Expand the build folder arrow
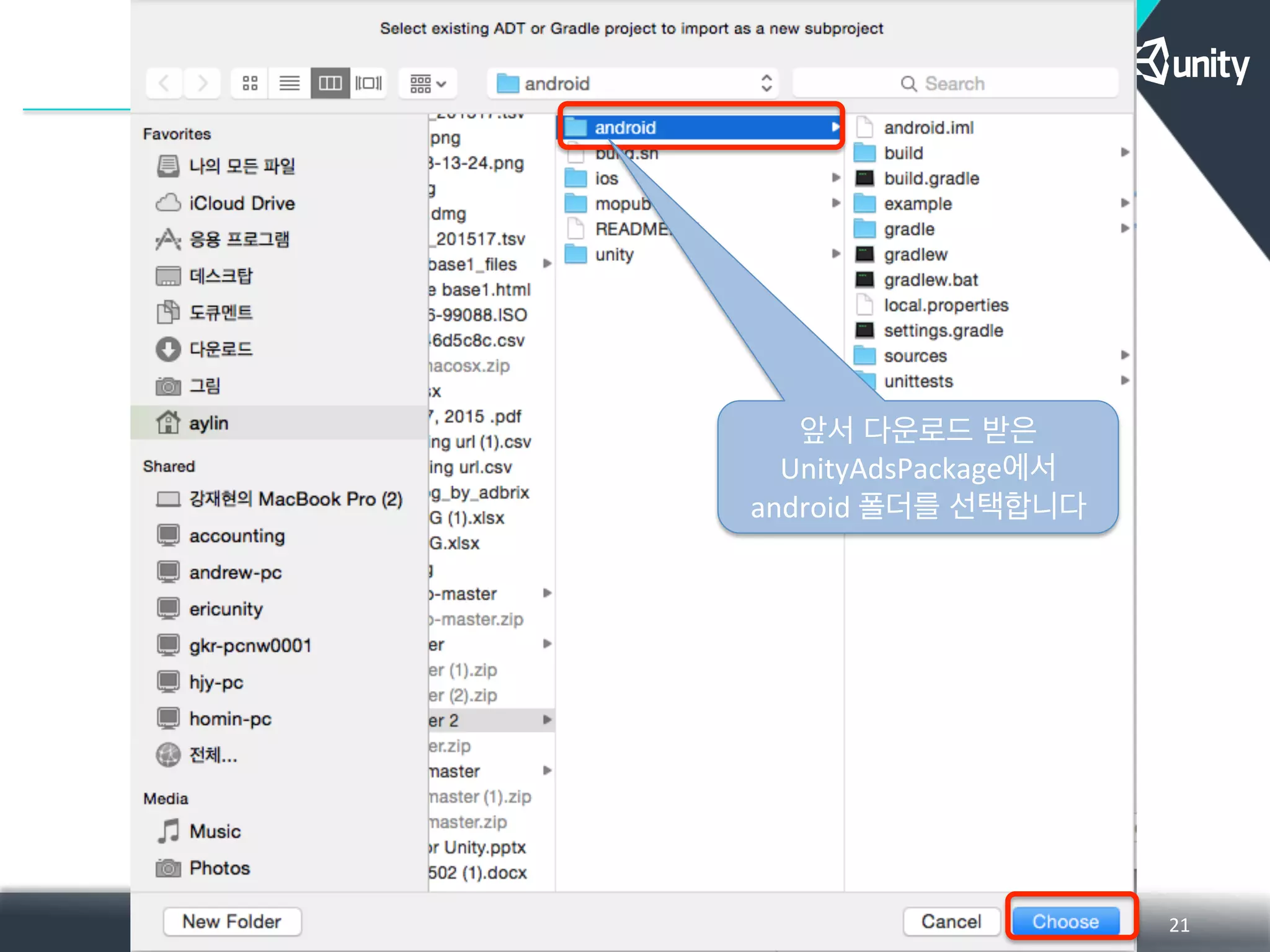Image resolution: width=1270 pixels, height=952 pixels. pos(1125,152)
